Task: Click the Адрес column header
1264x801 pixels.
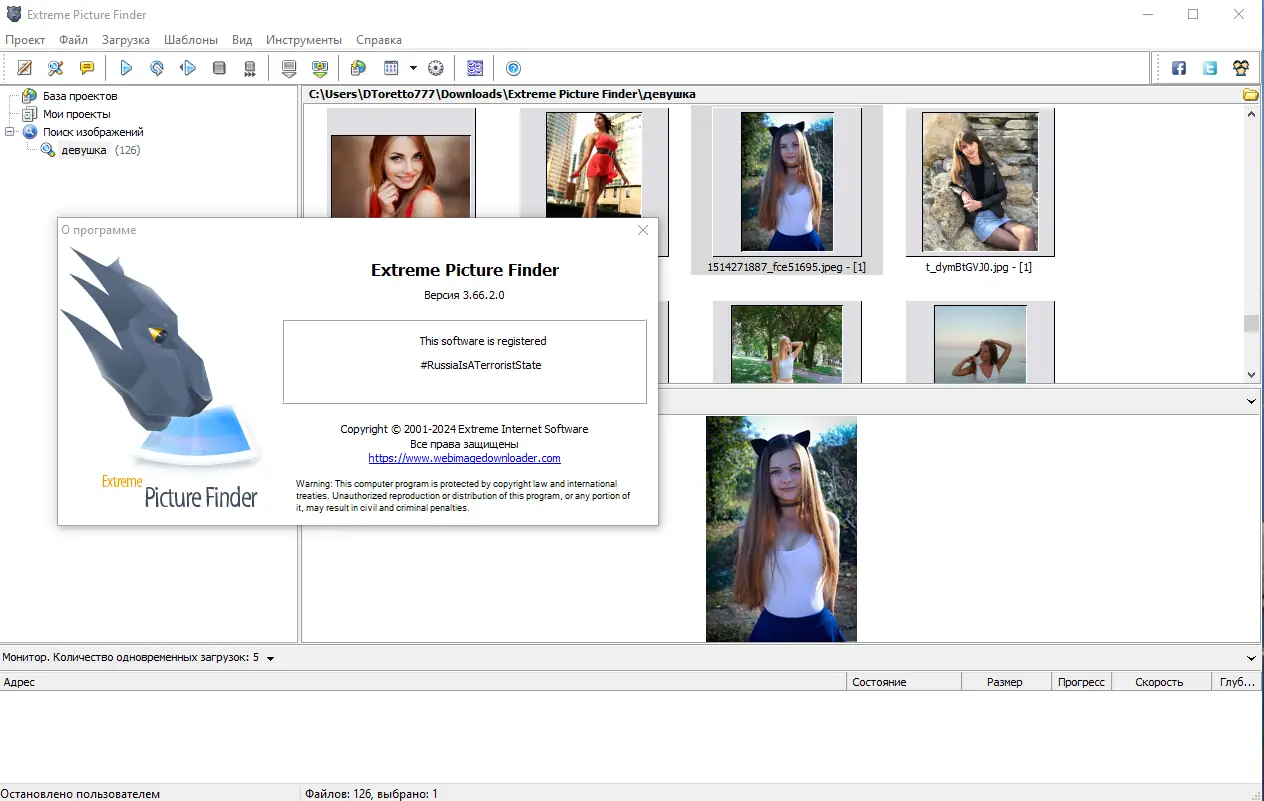Action: coord(423,682)
